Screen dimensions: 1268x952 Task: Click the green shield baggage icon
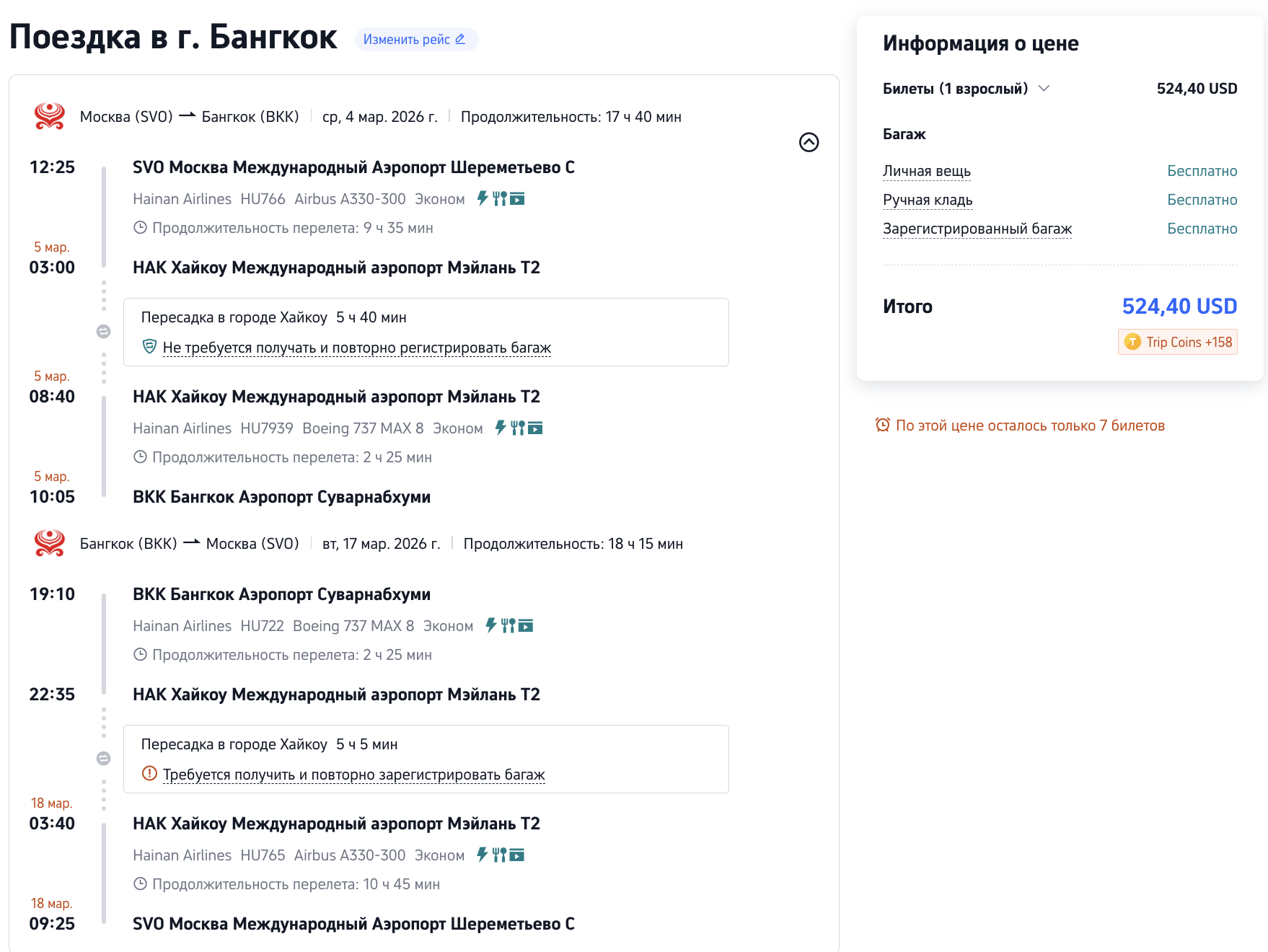point(149,347)
